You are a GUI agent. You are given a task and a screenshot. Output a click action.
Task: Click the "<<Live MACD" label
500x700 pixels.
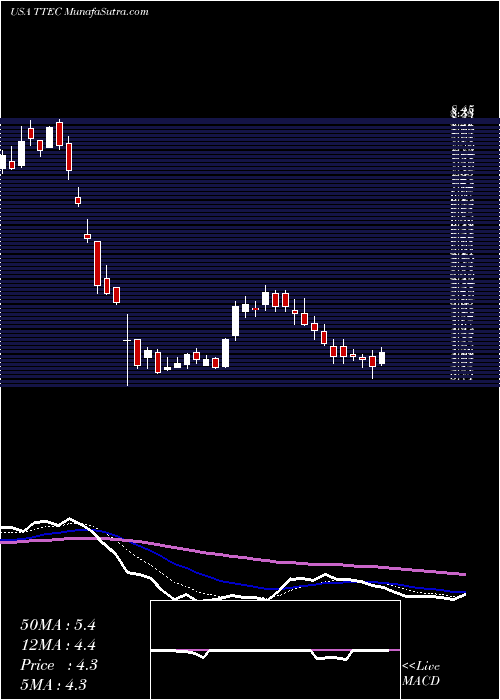point(421,674)
